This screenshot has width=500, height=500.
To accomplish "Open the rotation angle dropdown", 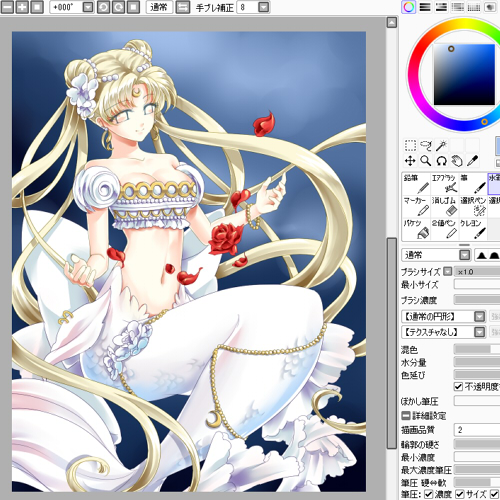I will coord(88,7).
